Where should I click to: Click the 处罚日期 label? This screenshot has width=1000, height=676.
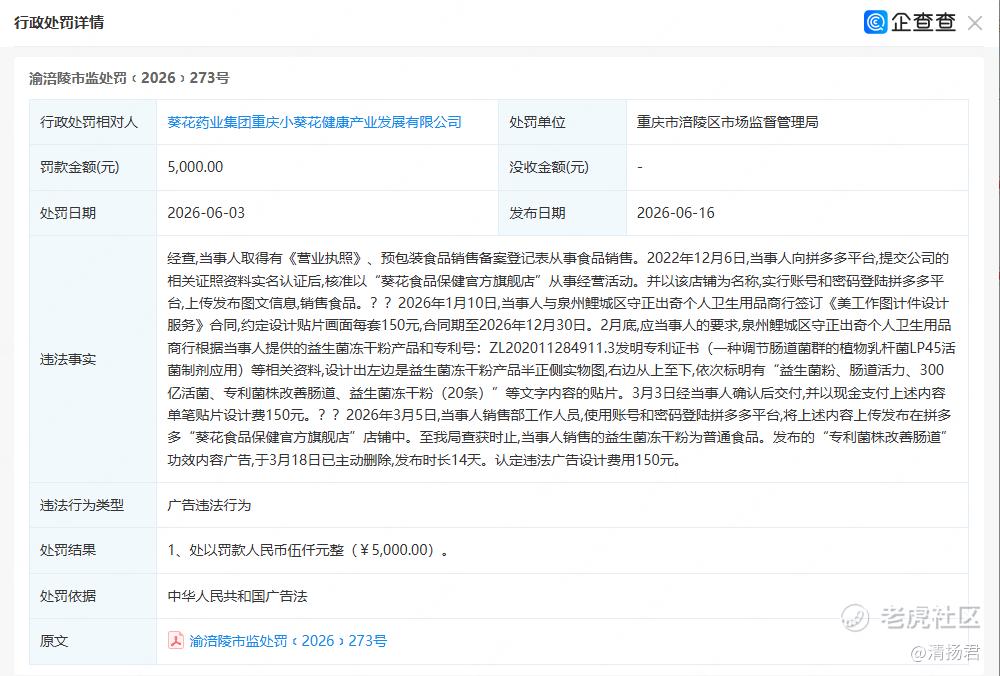pos(68,213)
